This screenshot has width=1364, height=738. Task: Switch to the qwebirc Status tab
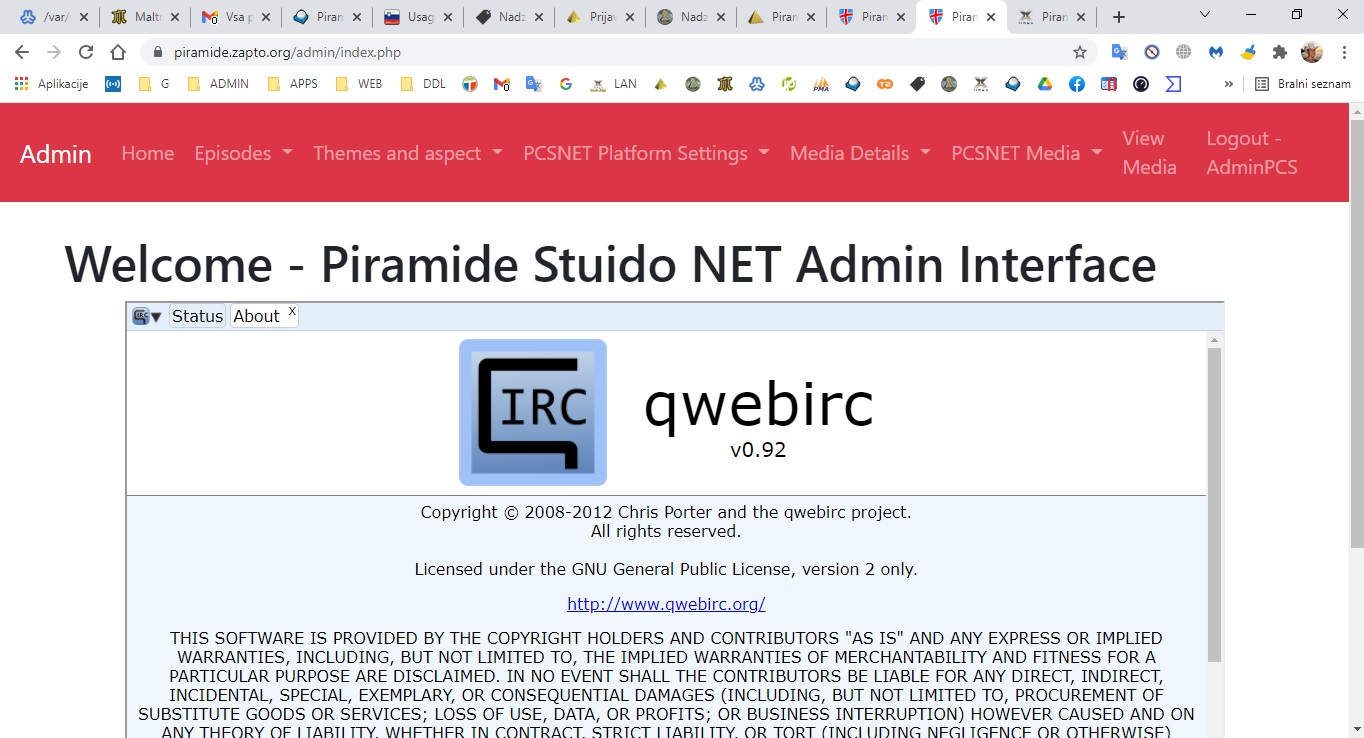[x=197, y=316]
